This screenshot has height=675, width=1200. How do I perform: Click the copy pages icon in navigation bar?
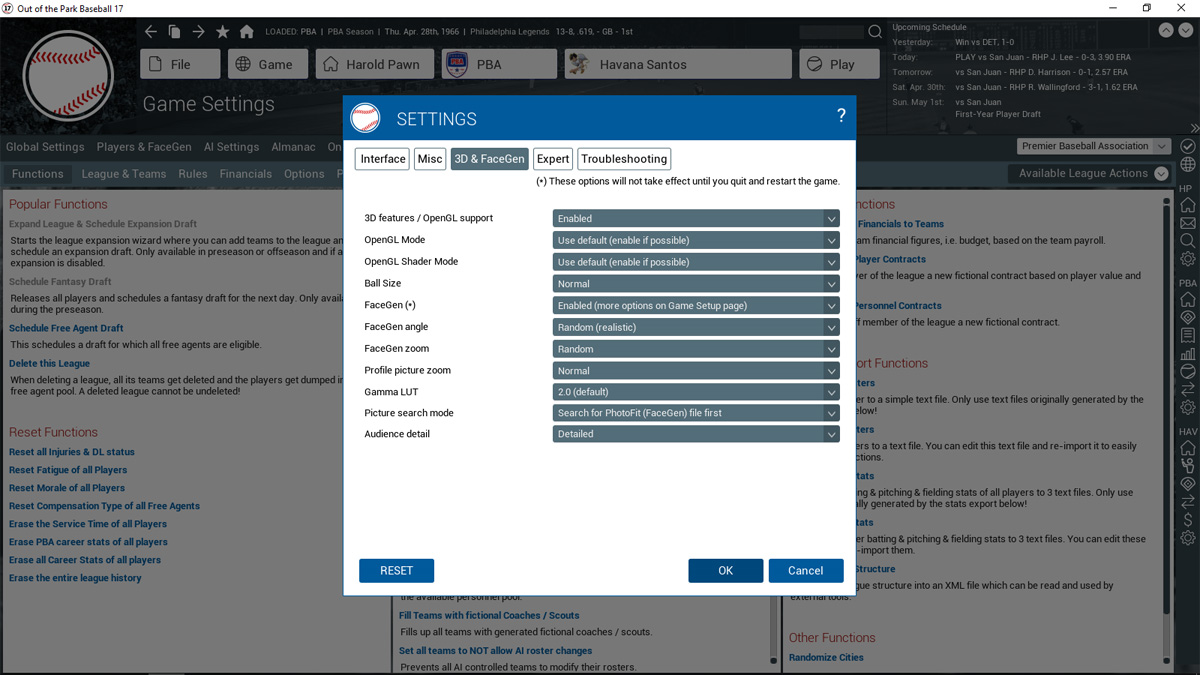click(174, 32)
